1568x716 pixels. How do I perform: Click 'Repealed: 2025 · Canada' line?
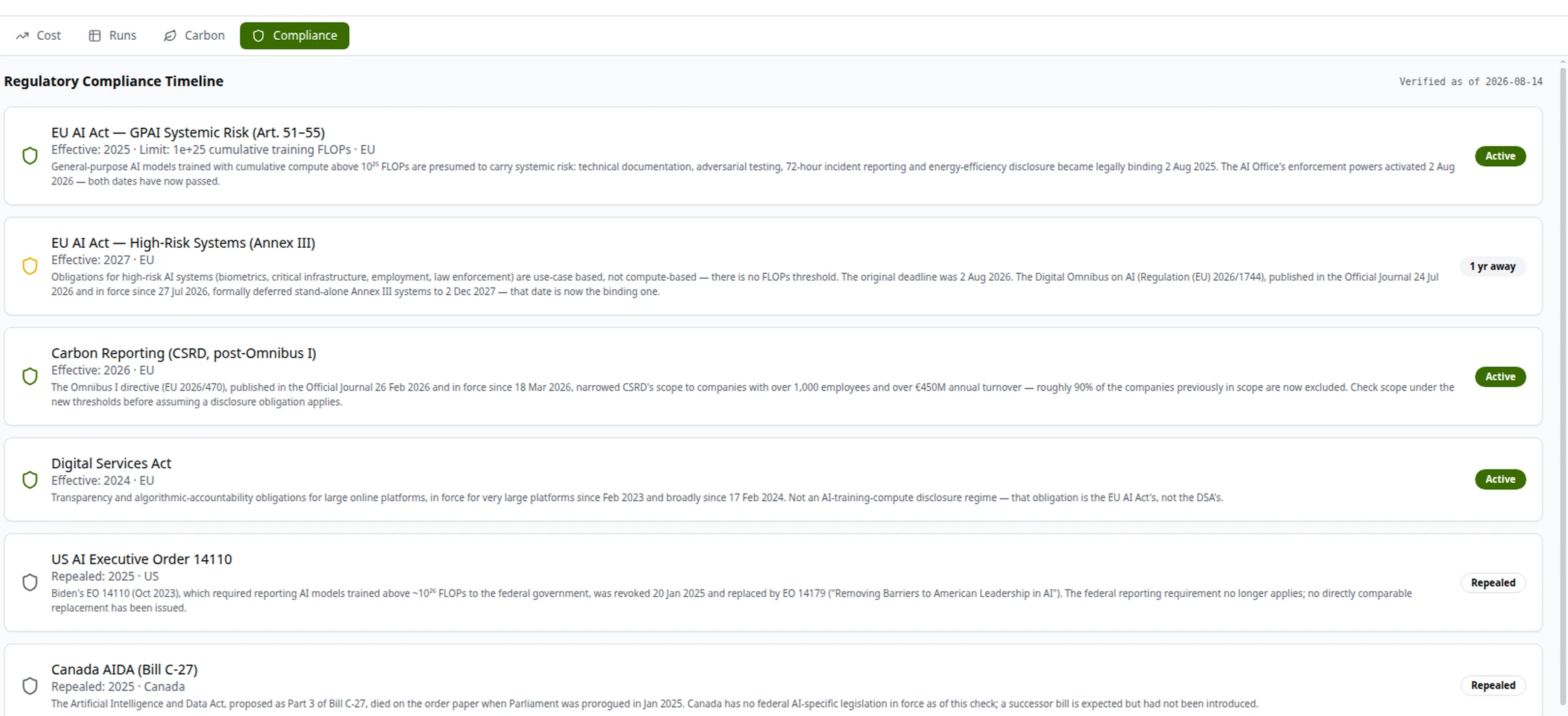click(x=118, y=686)
